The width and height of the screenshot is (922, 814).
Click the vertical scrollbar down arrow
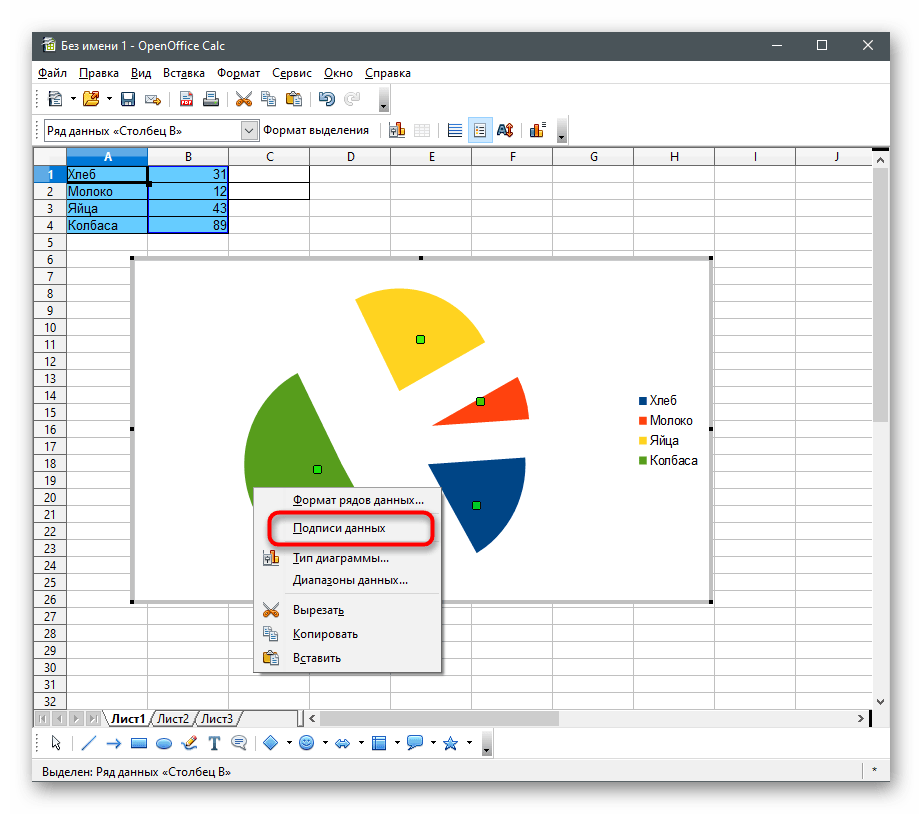coord(880,701)
